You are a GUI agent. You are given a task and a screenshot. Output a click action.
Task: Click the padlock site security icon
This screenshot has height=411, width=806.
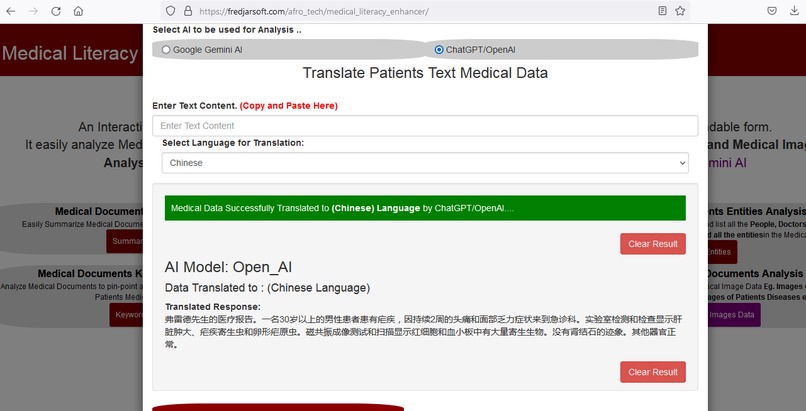click(x=188, y=11)
